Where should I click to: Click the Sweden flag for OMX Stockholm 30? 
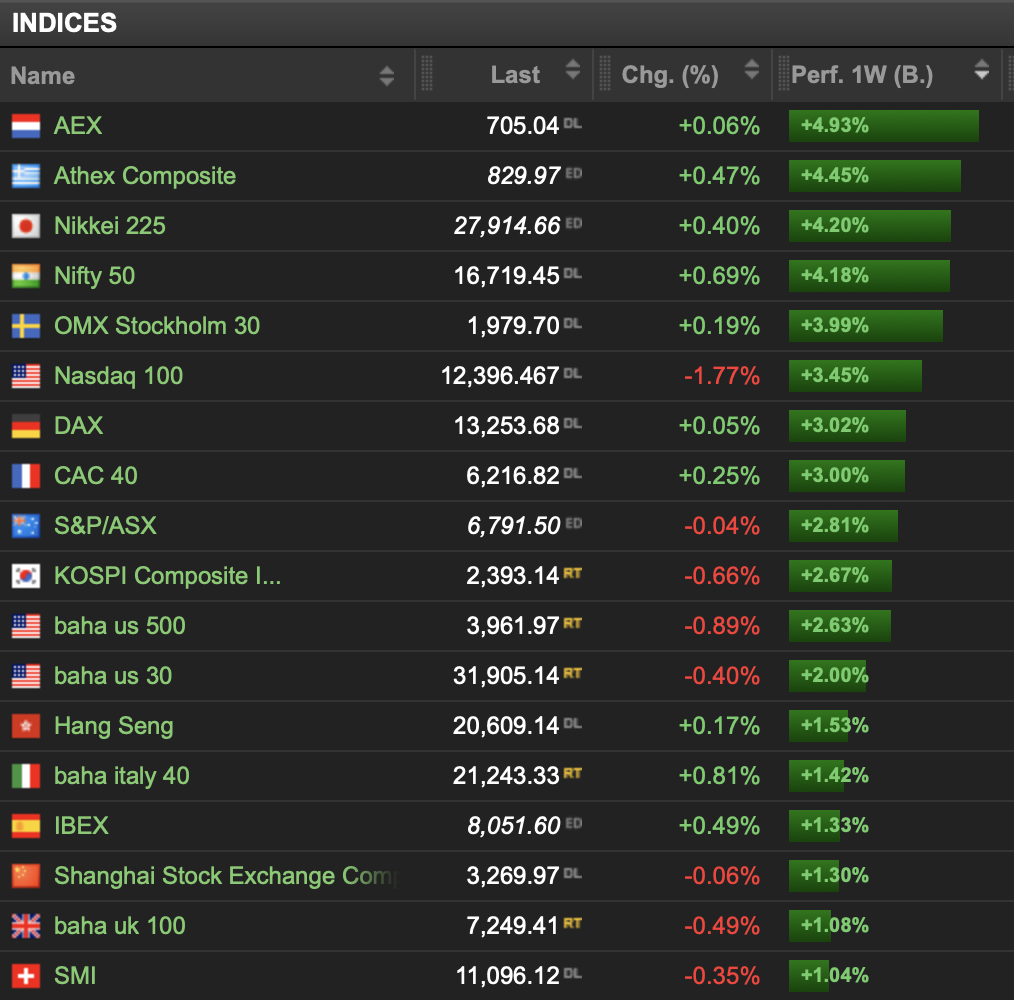(26, 326)
